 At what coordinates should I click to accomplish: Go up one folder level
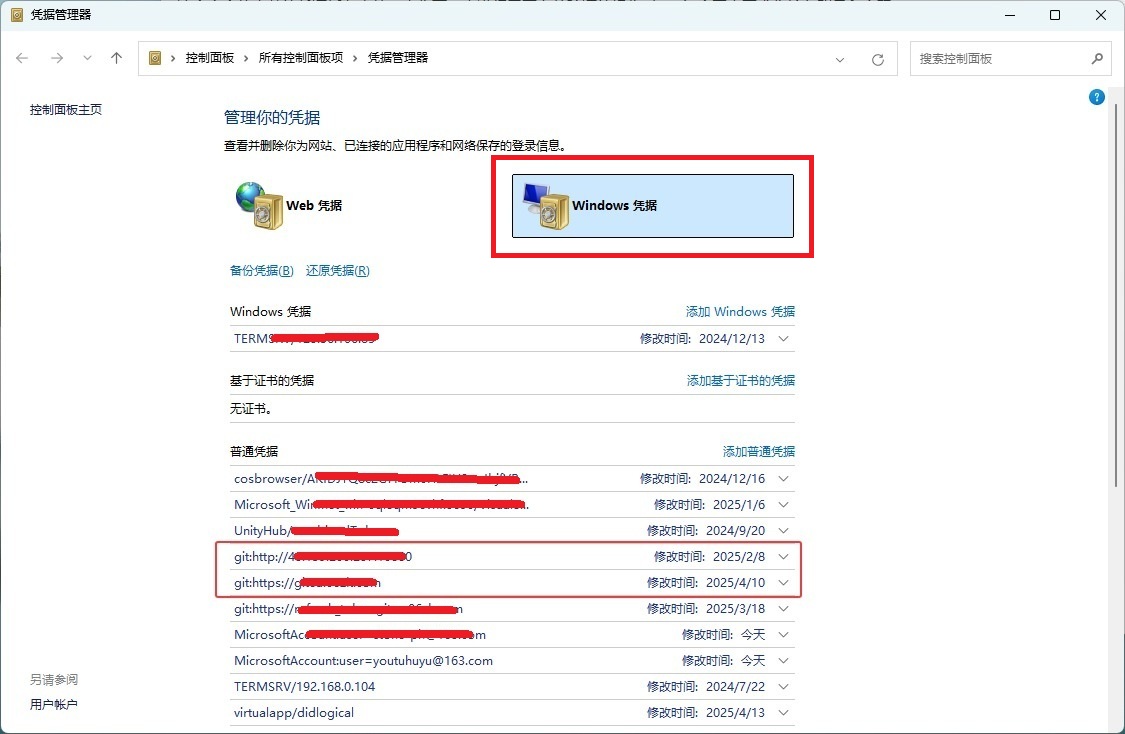[116, 58]
